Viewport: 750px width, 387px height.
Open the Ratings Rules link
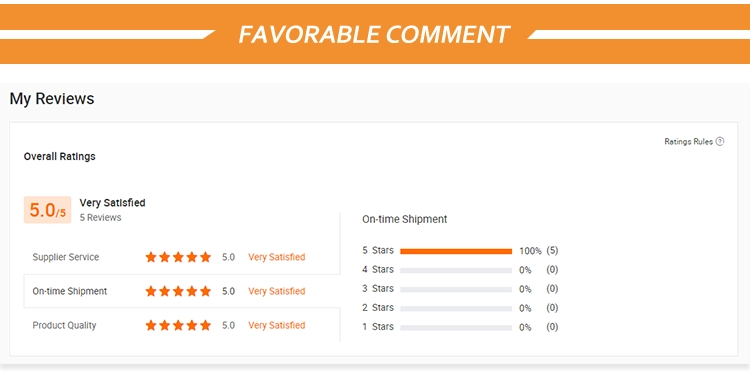(x=688, y=142)
